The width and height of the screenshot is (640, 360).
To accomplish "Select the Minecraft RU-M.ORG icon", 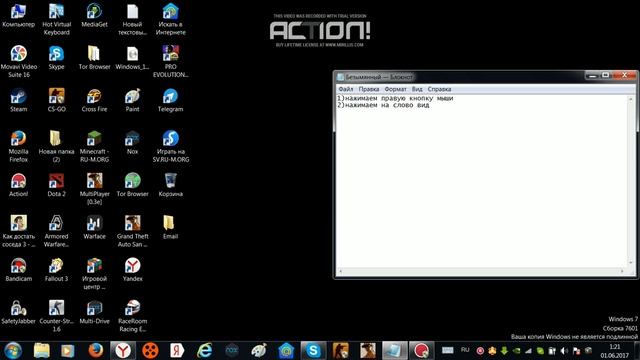I will pos(94,147).
